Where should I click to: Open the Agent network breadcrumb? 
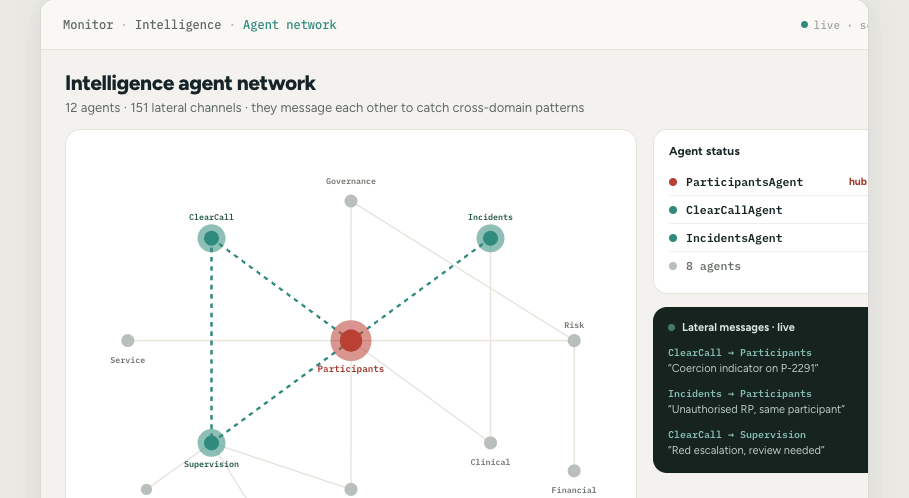coord(289,25)
